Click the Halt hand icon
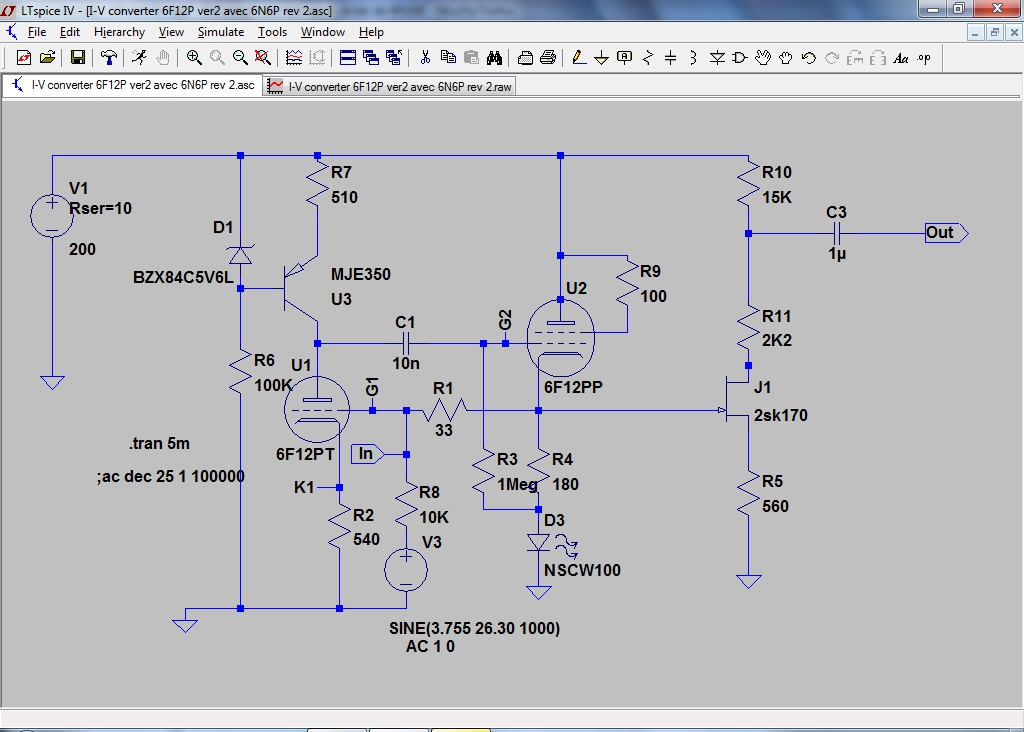The image size is (1024, 732). [x=163, y=58]
